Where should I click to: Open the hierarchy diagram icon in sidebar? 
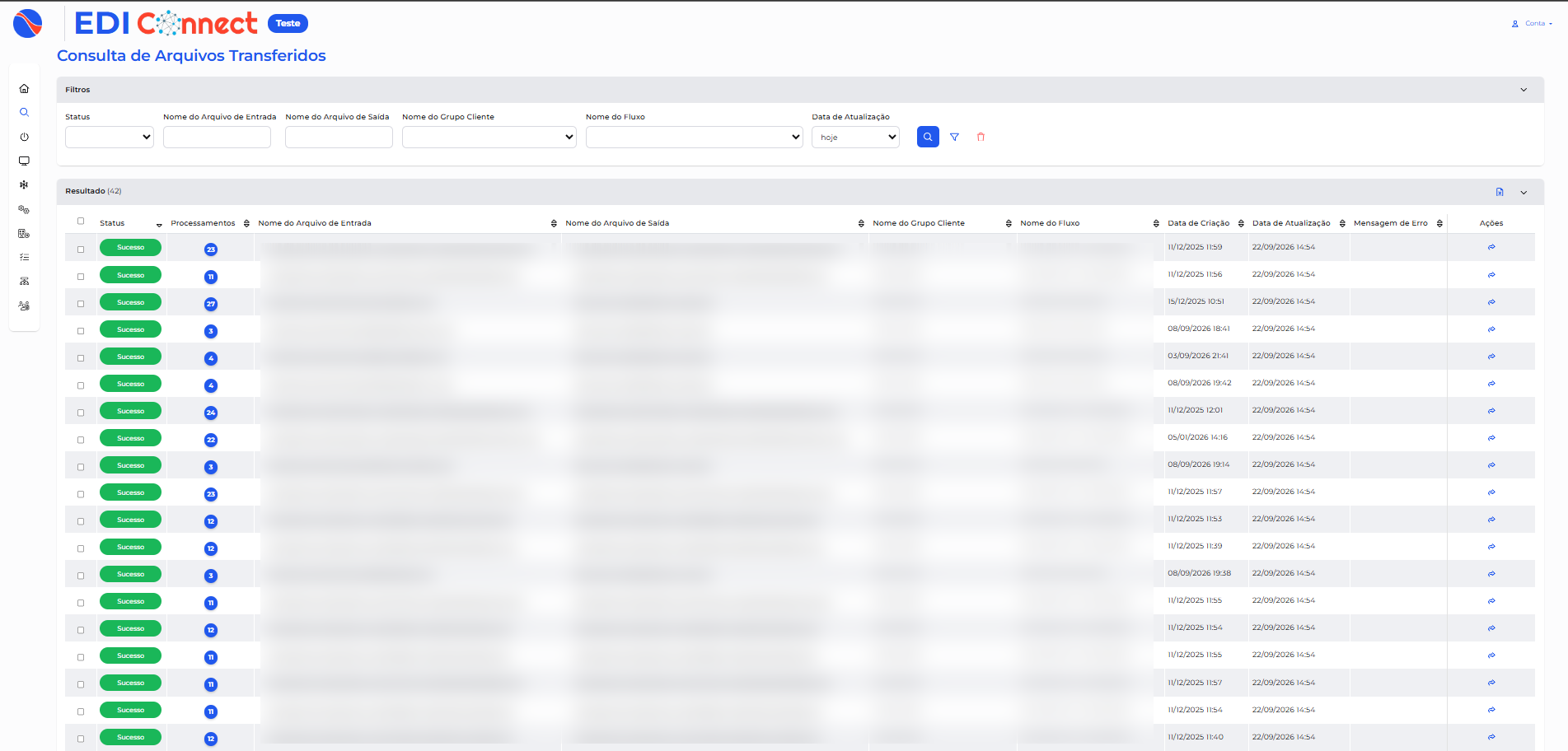[x=24, y=281]
